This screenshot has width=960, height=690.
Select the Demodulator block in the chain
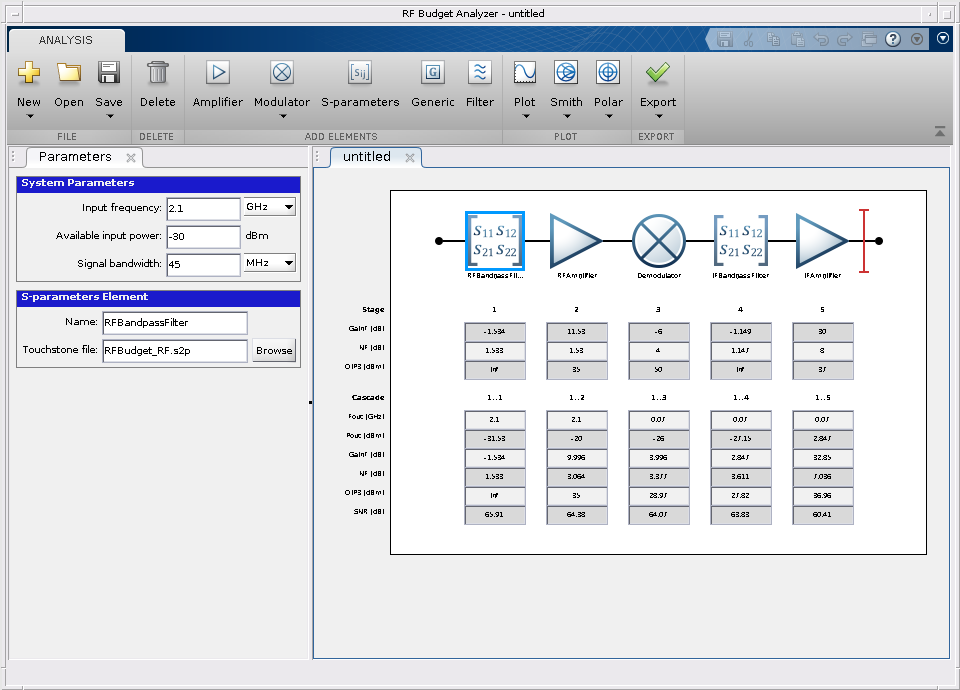click(658, 241)
